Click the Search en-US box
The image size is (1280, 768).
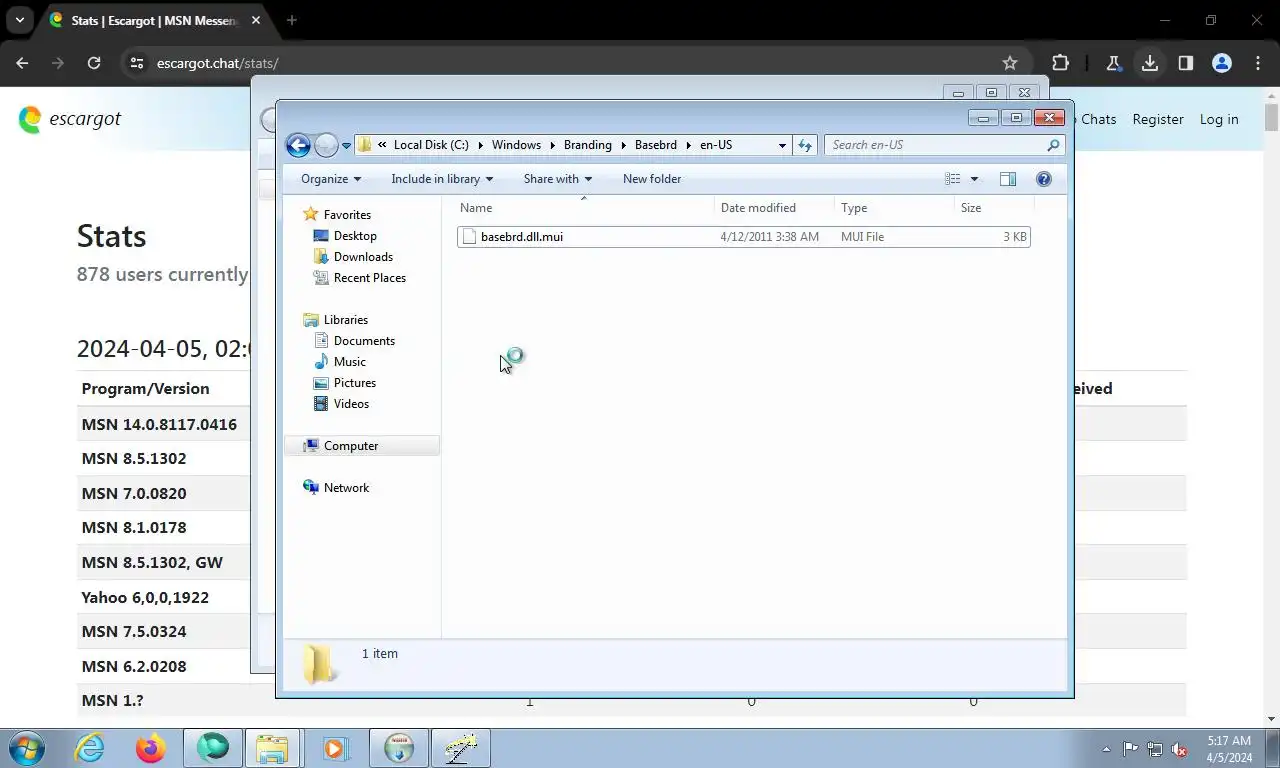[x=943, y=145]
